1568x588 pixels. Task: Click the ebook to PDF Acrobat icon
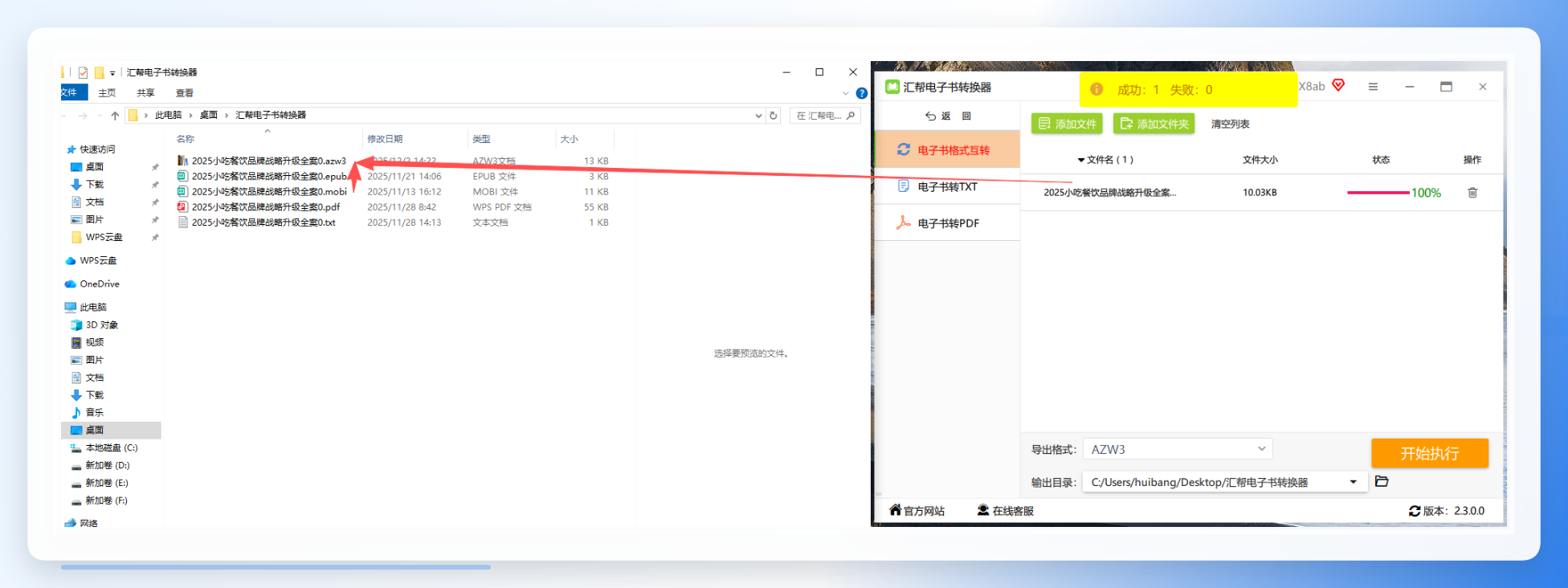click(904, 223)
